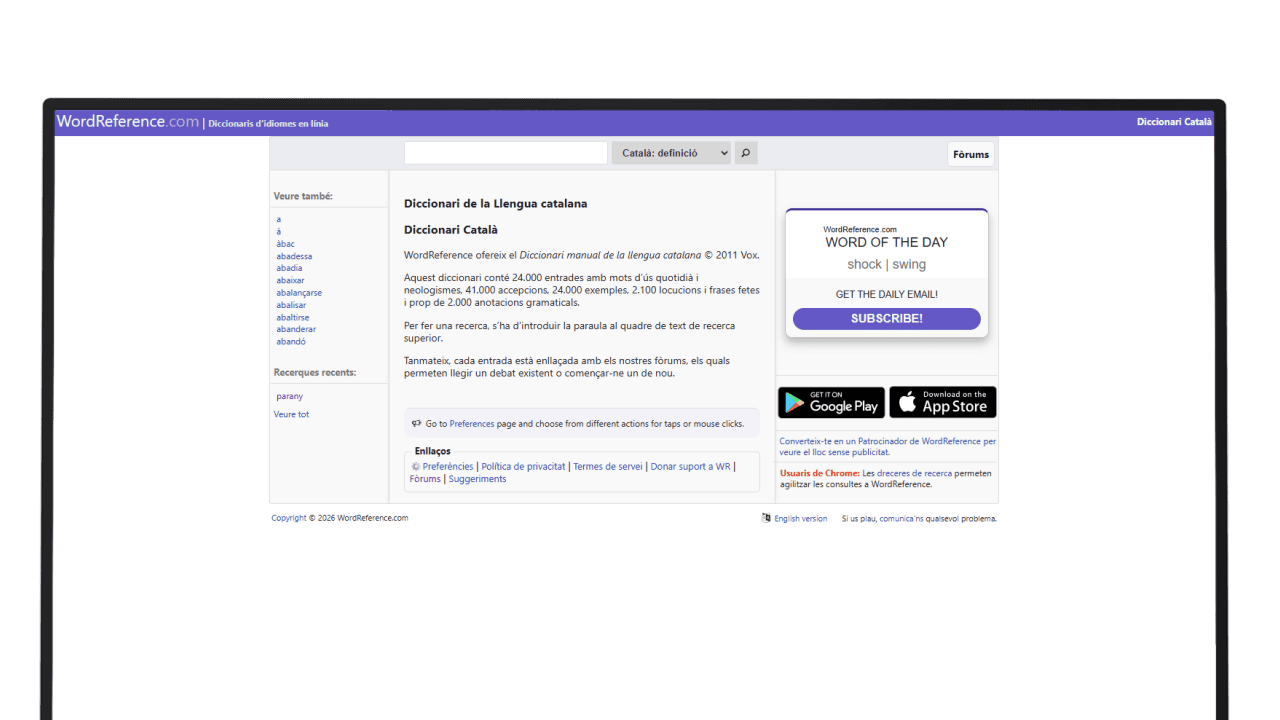Open the 'dreceres de recerca' link

914,473
